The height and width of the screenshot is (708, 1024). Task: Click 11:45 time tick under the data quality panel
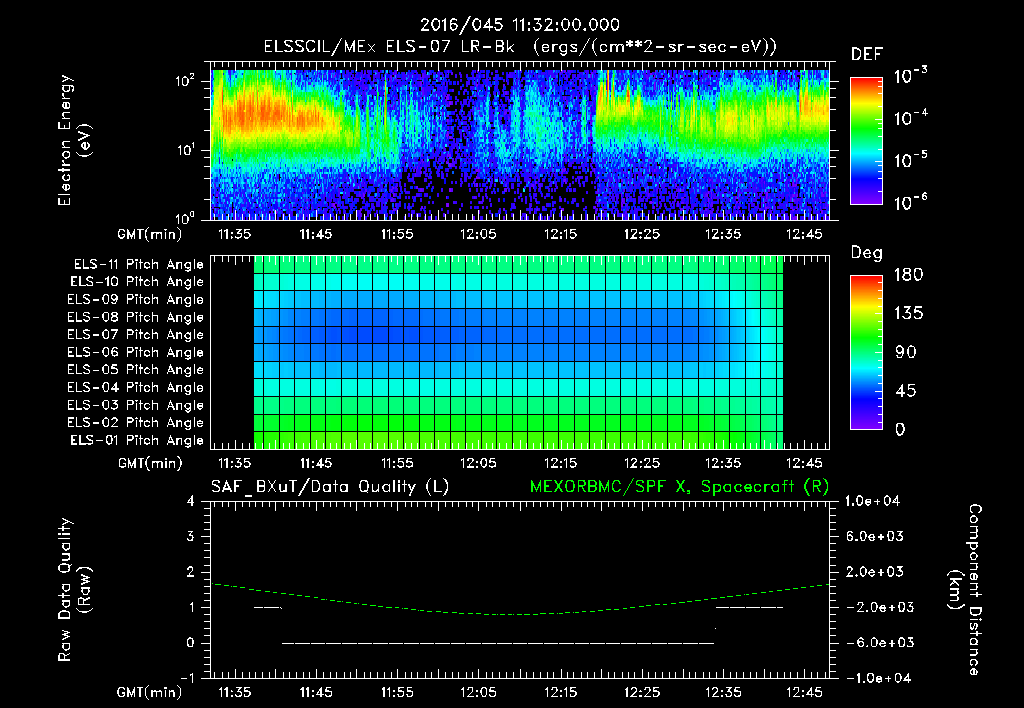(x=315, y=692)
